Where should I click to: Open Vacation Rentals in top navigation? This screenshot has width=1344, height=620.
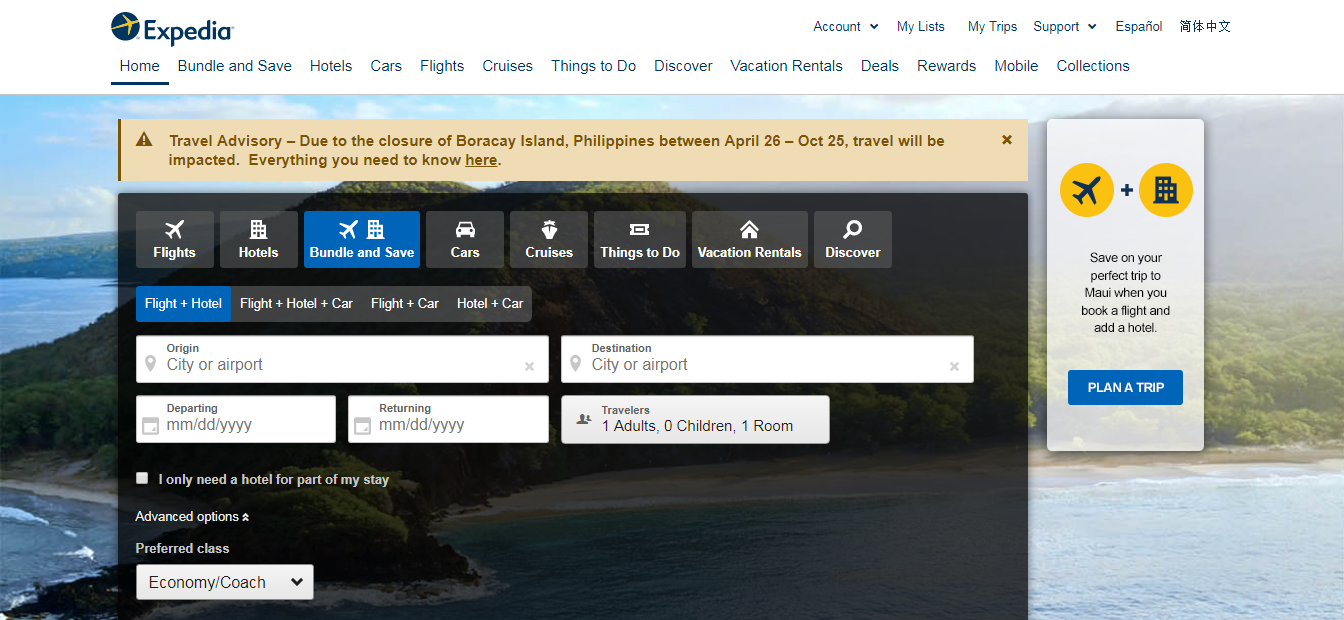(x=787, y=66)
